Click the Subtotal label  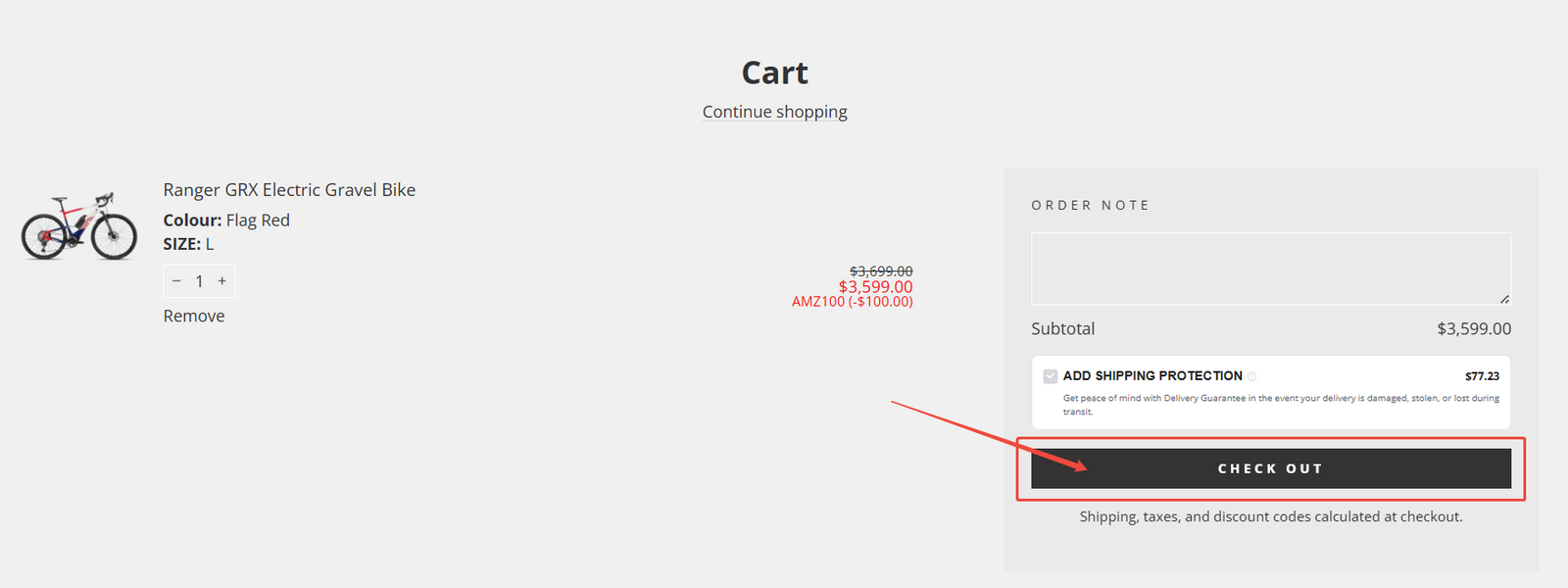point(1063,329)
